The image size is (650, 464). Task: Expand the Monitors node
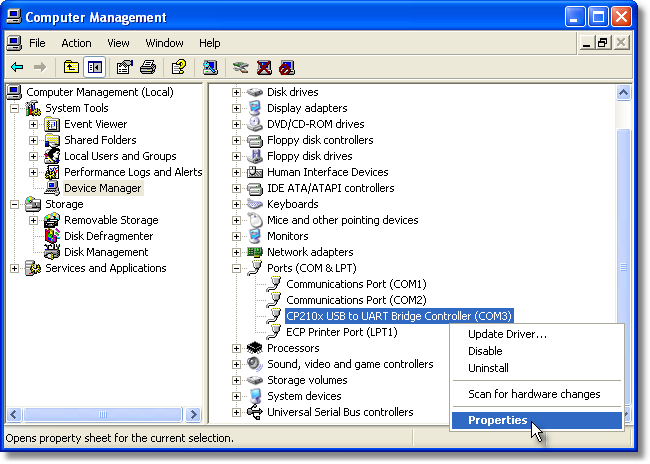click(236, 236)
